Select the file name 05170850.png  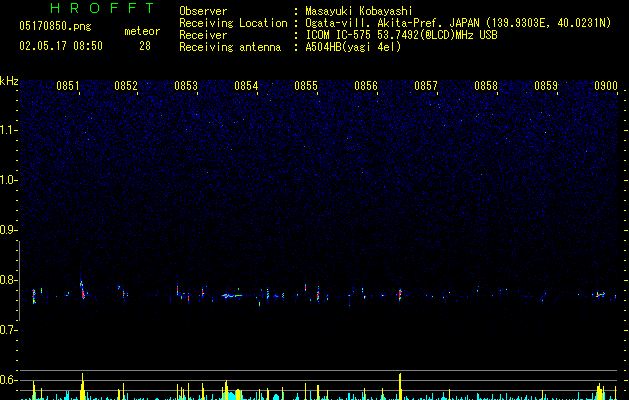coord(55,27)
